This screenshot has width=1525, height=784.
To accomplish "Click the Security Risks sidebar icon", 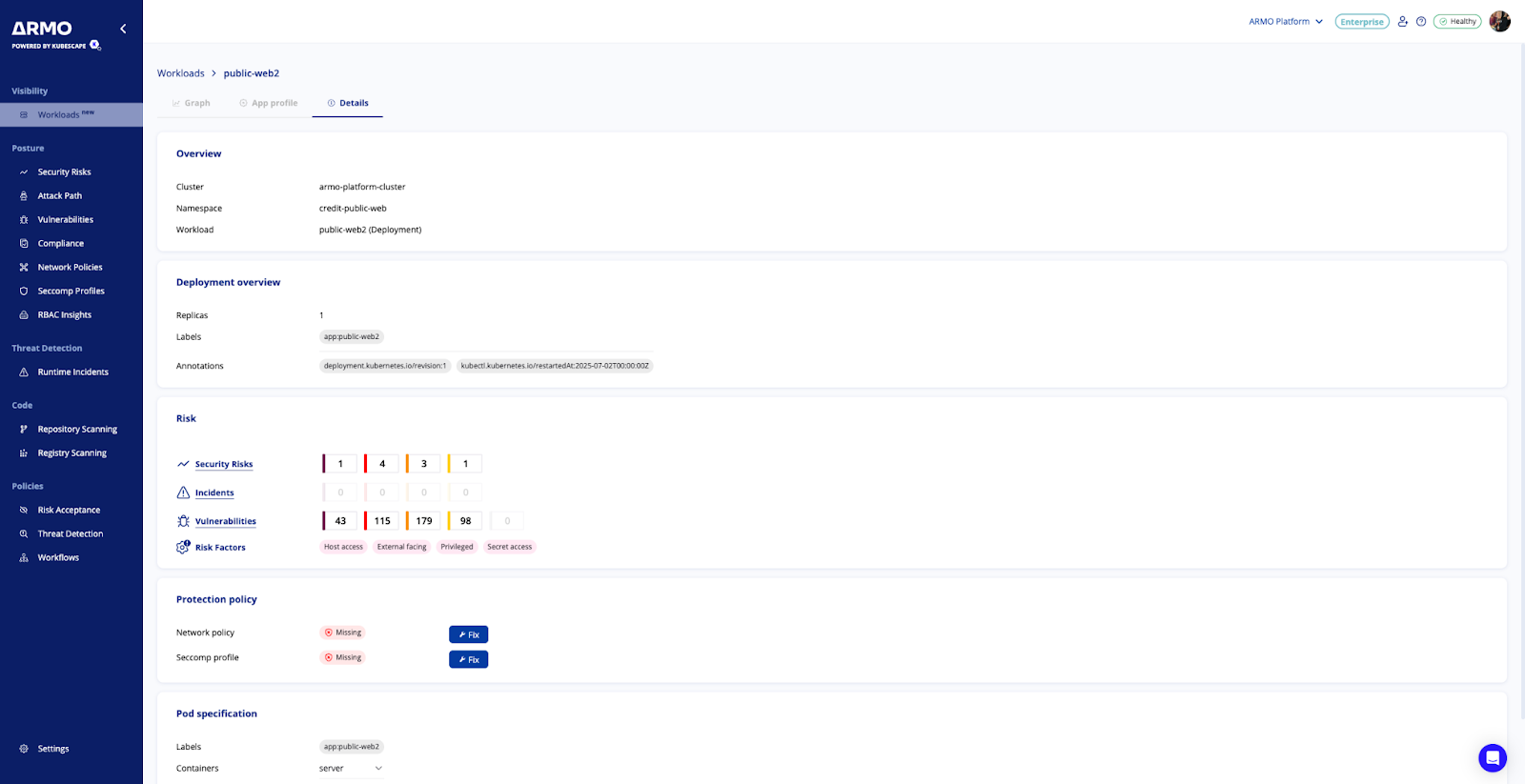I will 24,172.
